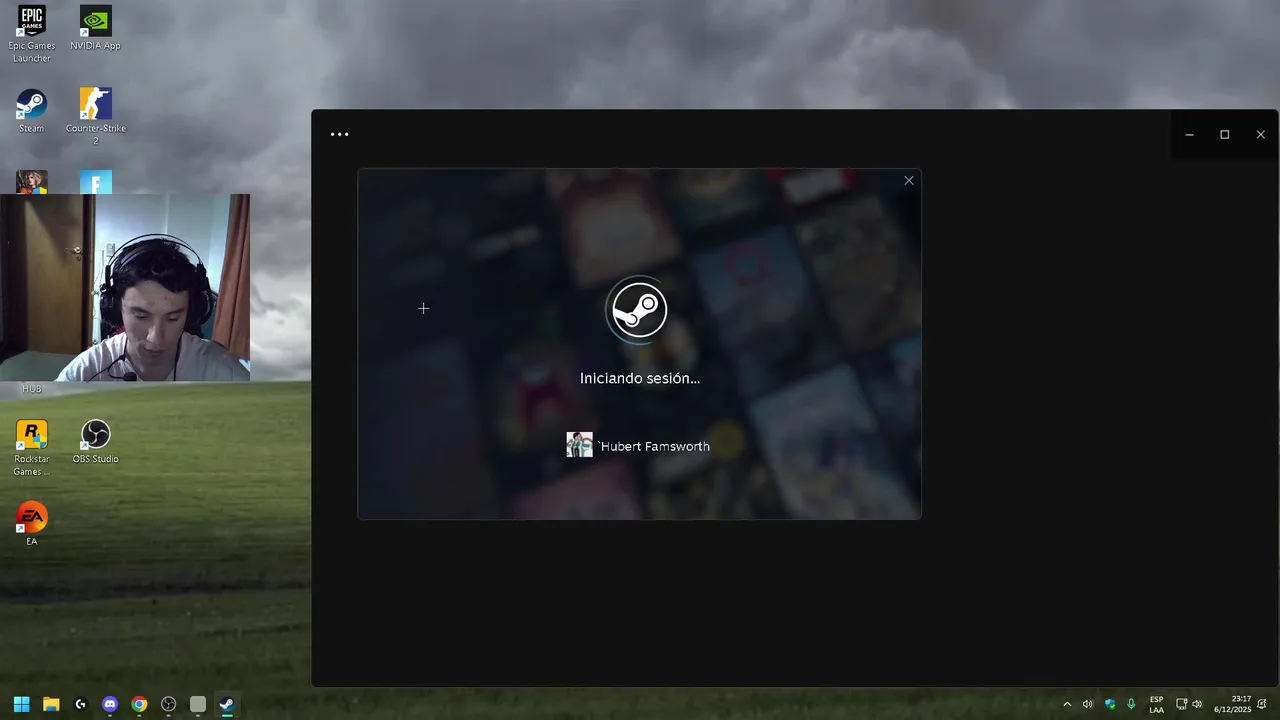Close the Steam sign-in dialog
This screenshot has height=720, width=1280.
point(909,181)
